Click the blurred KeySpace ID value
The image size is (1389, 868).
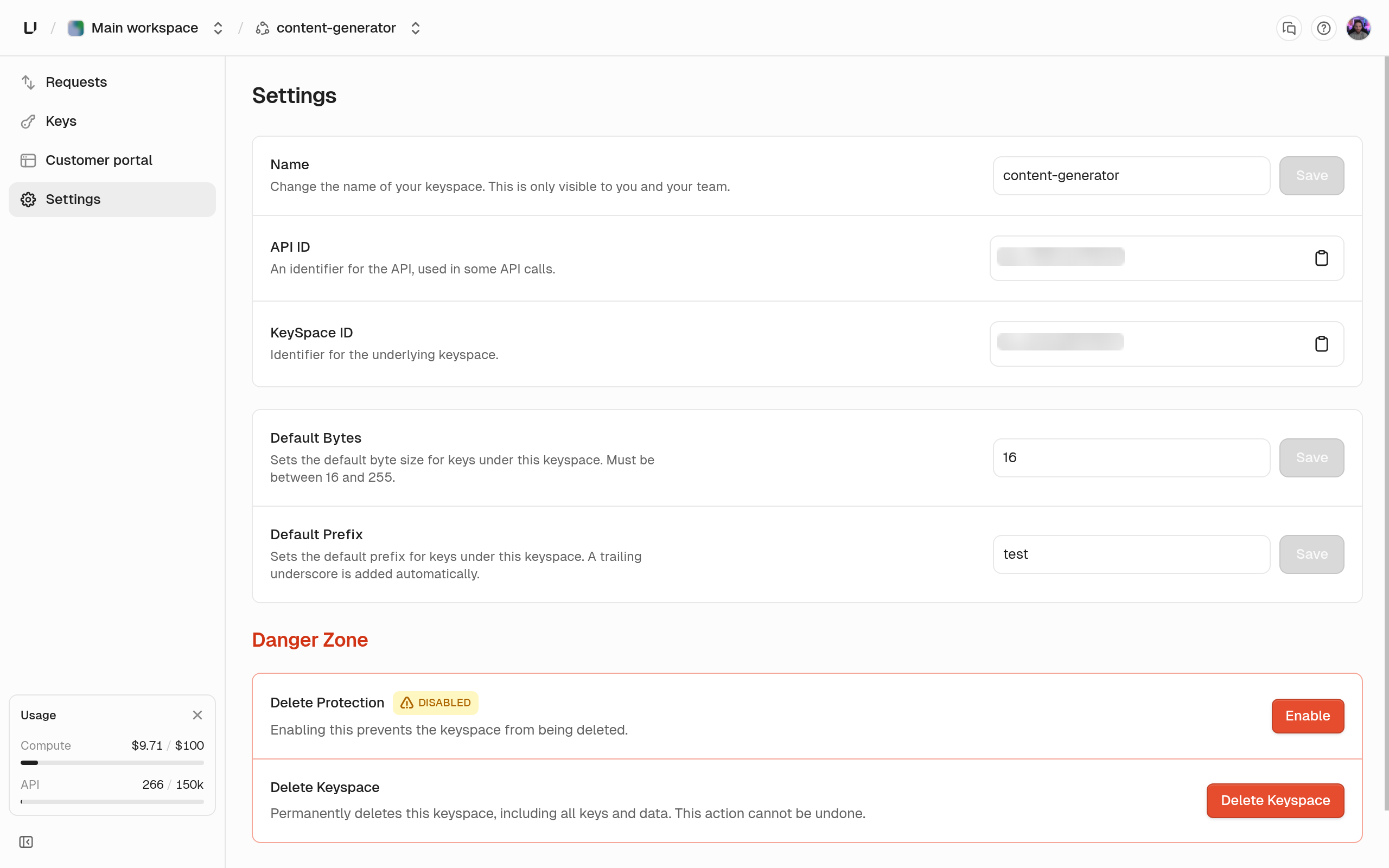click(1061, 342)
